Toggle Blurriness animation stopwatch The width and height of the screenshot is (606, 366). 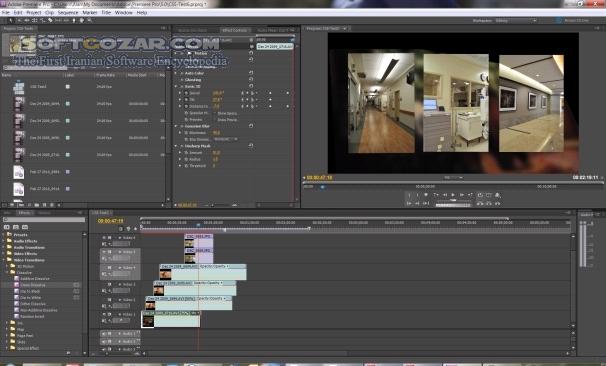click(186, 133)
